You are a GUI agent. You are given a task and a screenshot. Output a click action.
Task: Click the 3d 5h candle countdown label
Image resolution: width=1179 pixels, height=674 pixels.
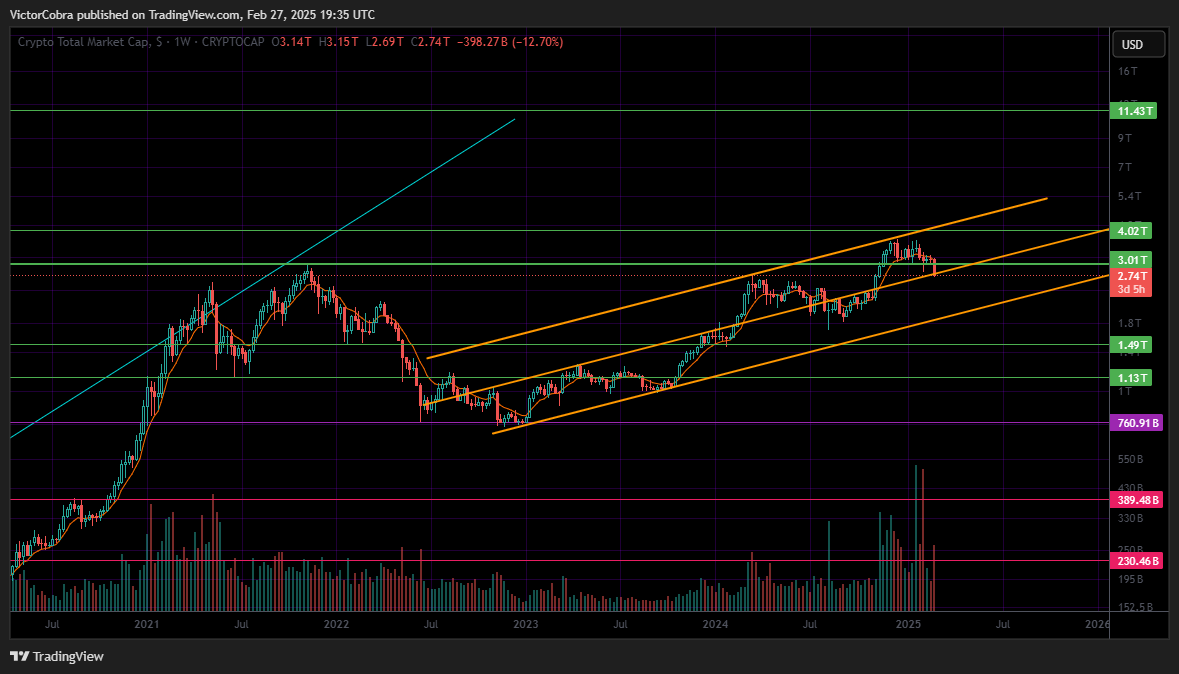1131,290
